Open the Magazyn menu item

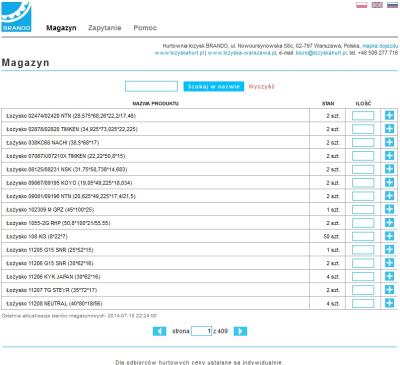tap(61, 28)
